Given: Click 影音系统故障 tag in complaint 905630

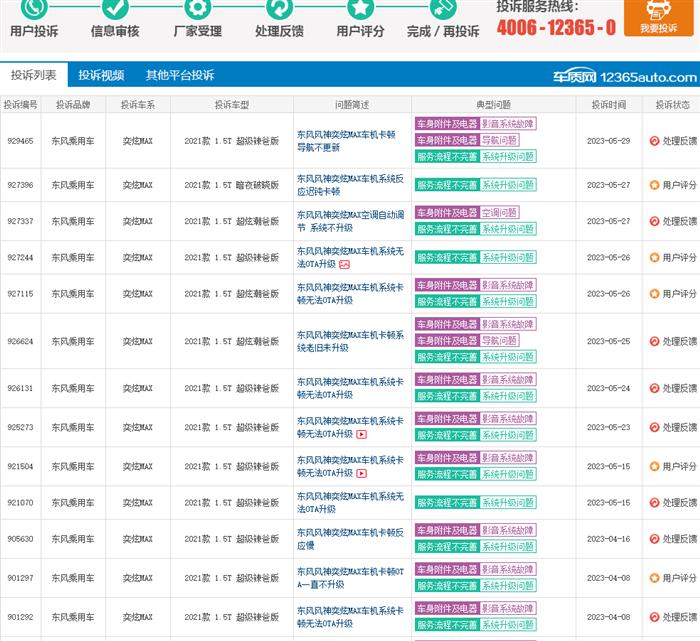Looking at the screenshot, I should click(508, 530).
